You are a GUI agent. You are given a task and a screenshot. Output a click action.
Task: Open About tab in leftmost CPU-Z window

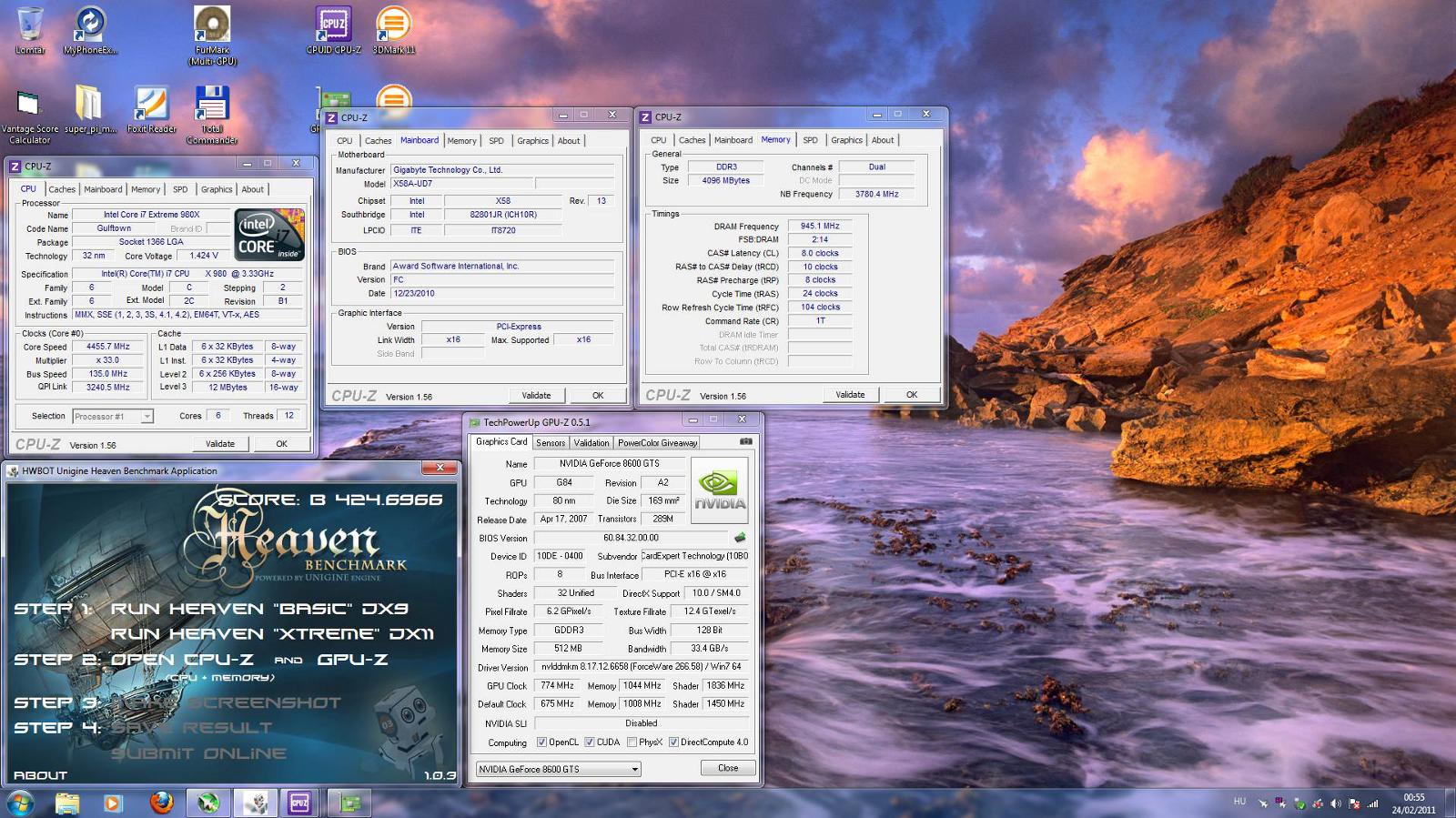pos(252,189)
